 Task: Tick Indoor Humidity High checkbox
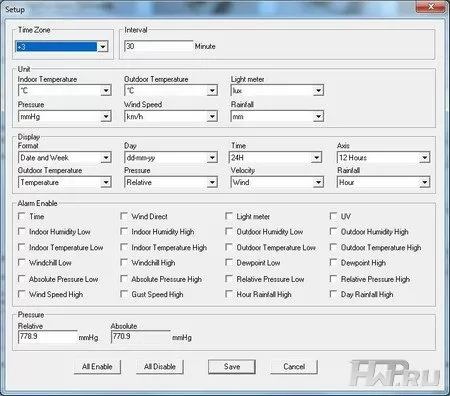(124, 231)
